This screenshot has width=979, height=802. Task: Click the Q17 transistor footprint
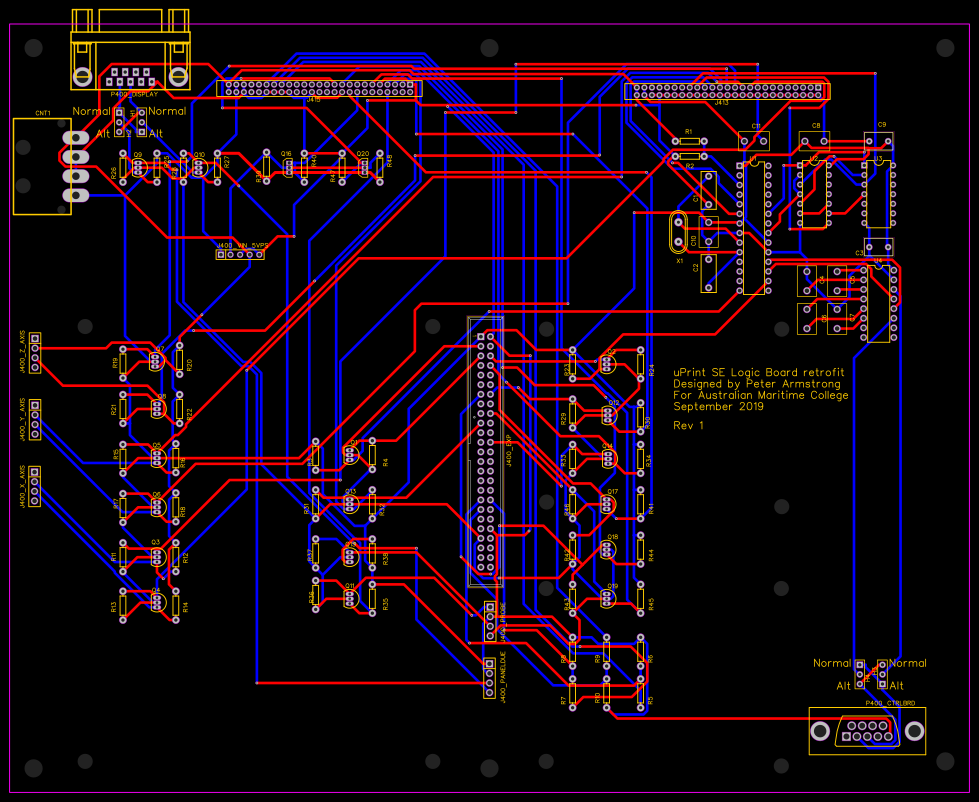[608, 503]
